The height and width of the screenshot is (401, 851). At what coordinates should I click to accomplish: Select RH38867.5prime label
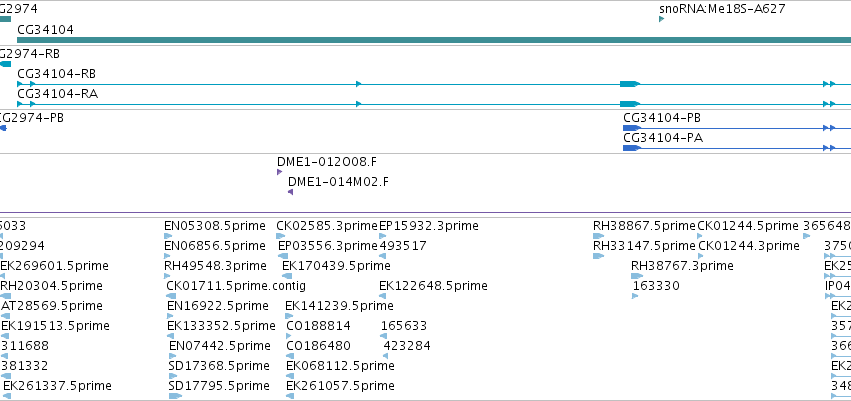tap(644, 226)
